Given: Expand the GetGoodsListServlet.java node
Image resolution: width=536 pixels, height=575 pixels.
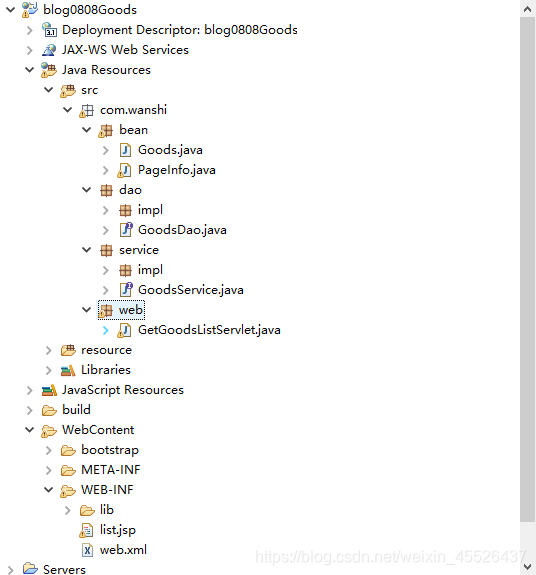Looking at the screenshot, I should pyautogui.click(x=106, y=330).
